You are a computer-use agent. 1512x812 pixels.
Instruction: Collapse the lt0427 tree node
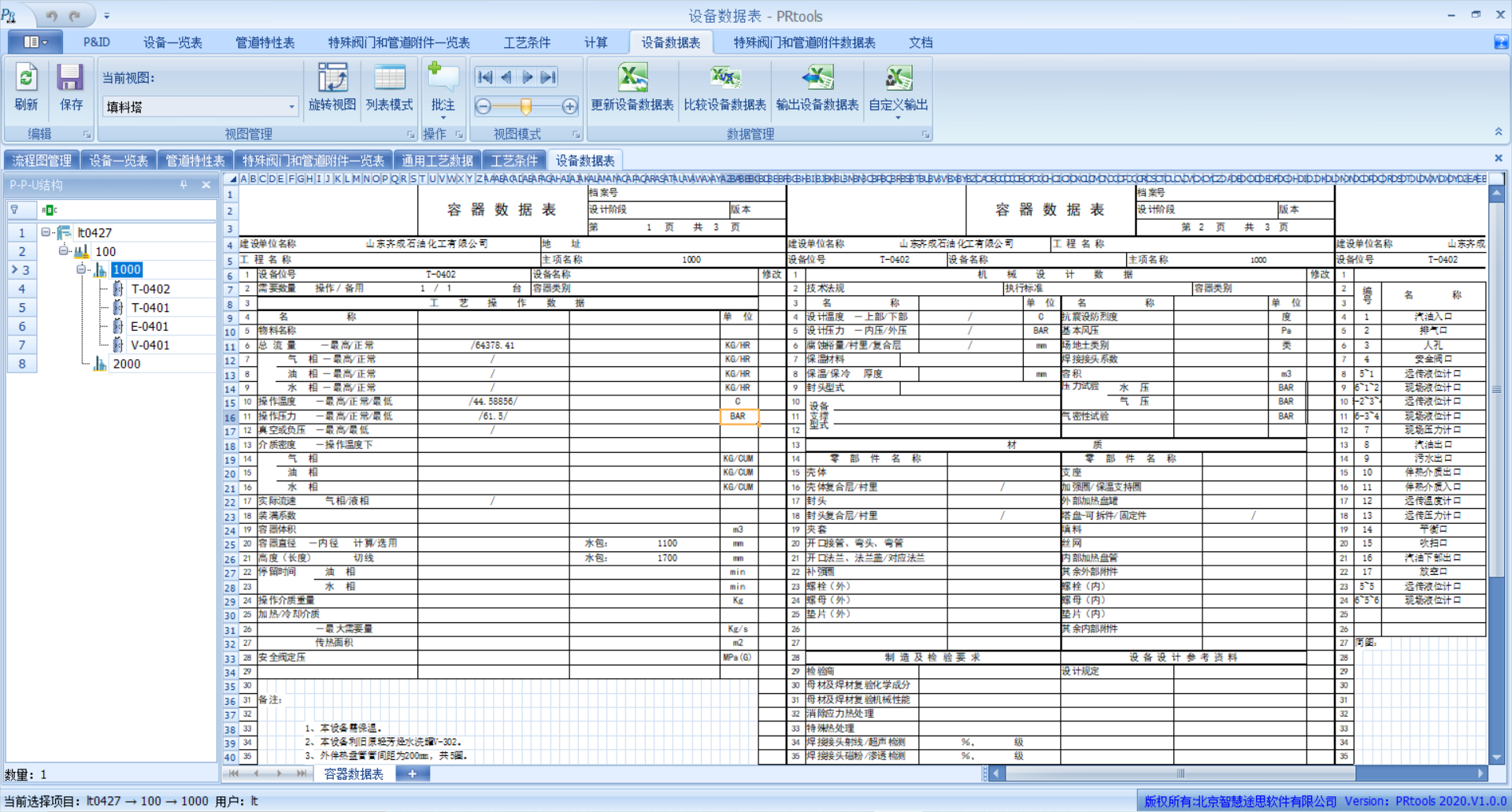[x=46, y=232]
